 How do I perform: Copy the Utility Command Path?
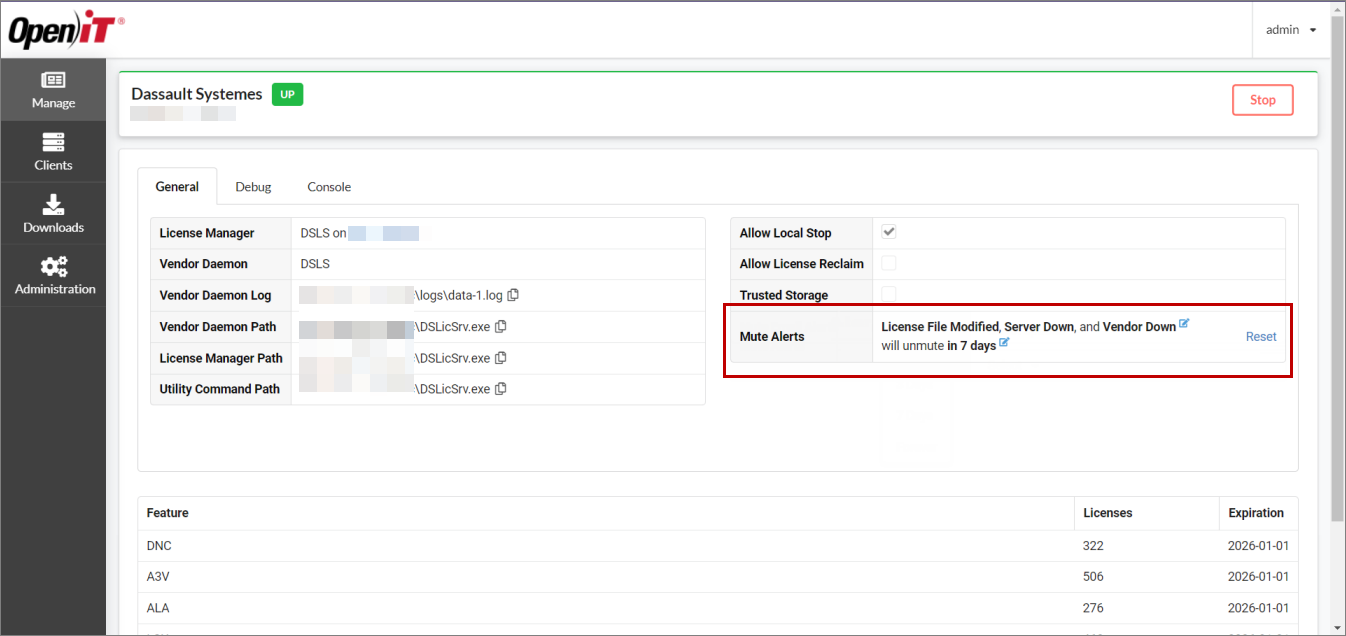tap(501, 388)
